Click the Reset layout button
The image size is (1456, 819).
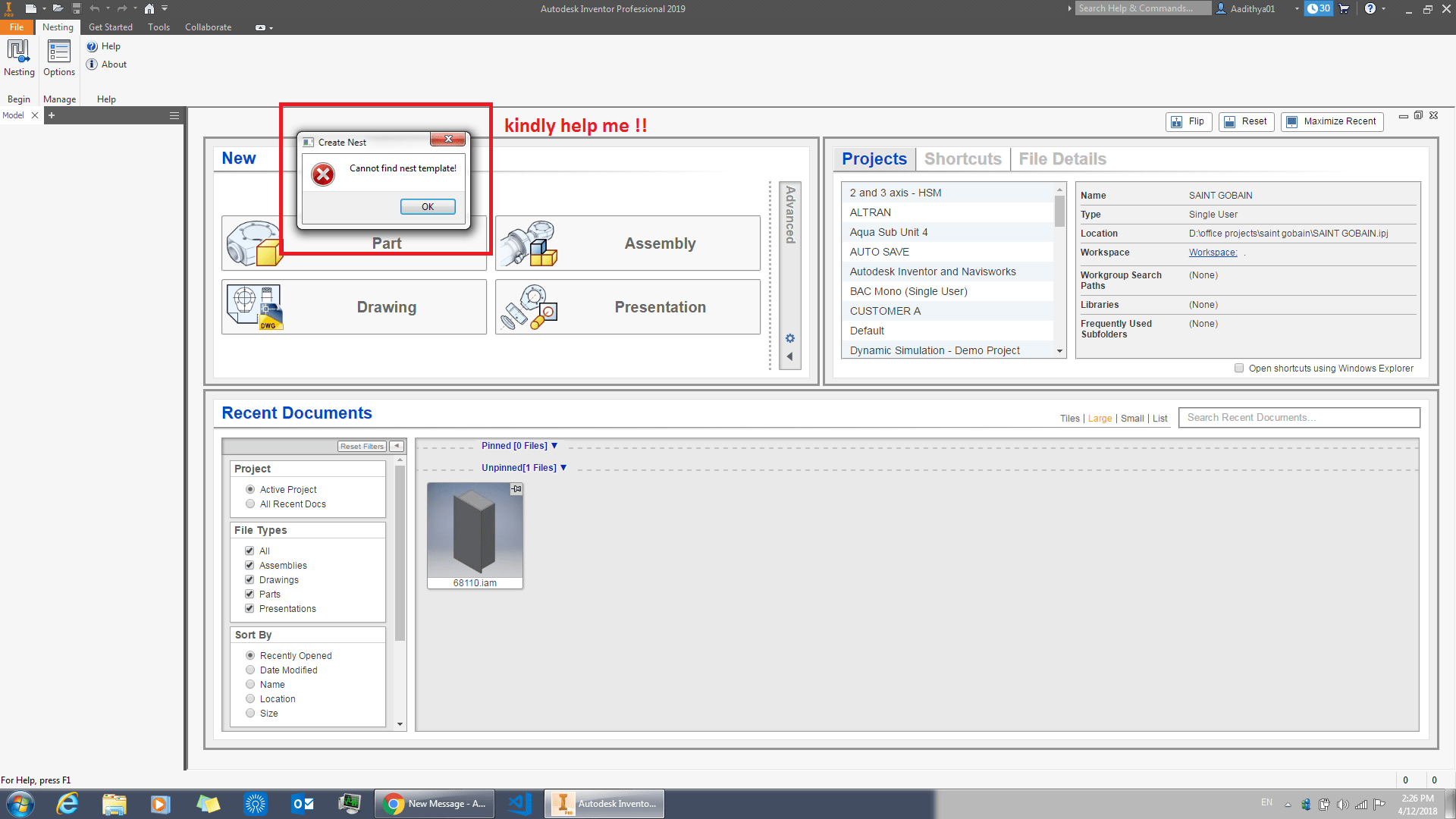point(1246,121)
